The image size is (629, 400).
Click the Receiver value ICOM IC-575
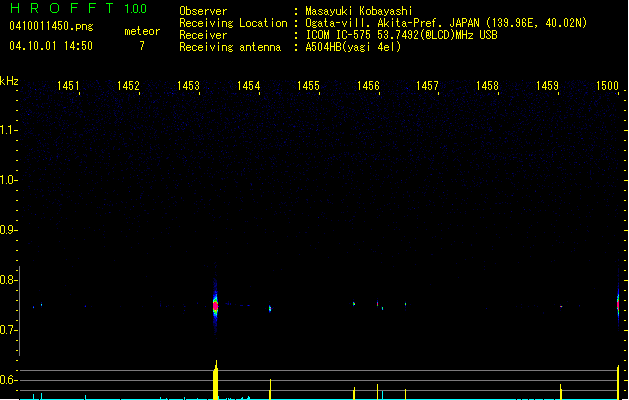(x=338, y=35)
